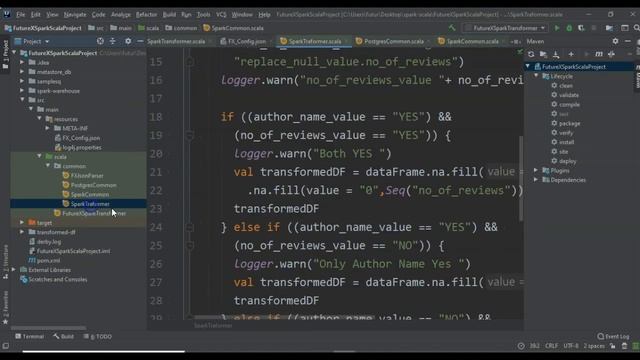Click '2 spaces' indent setting
The image size is (640, 360).
594,346
